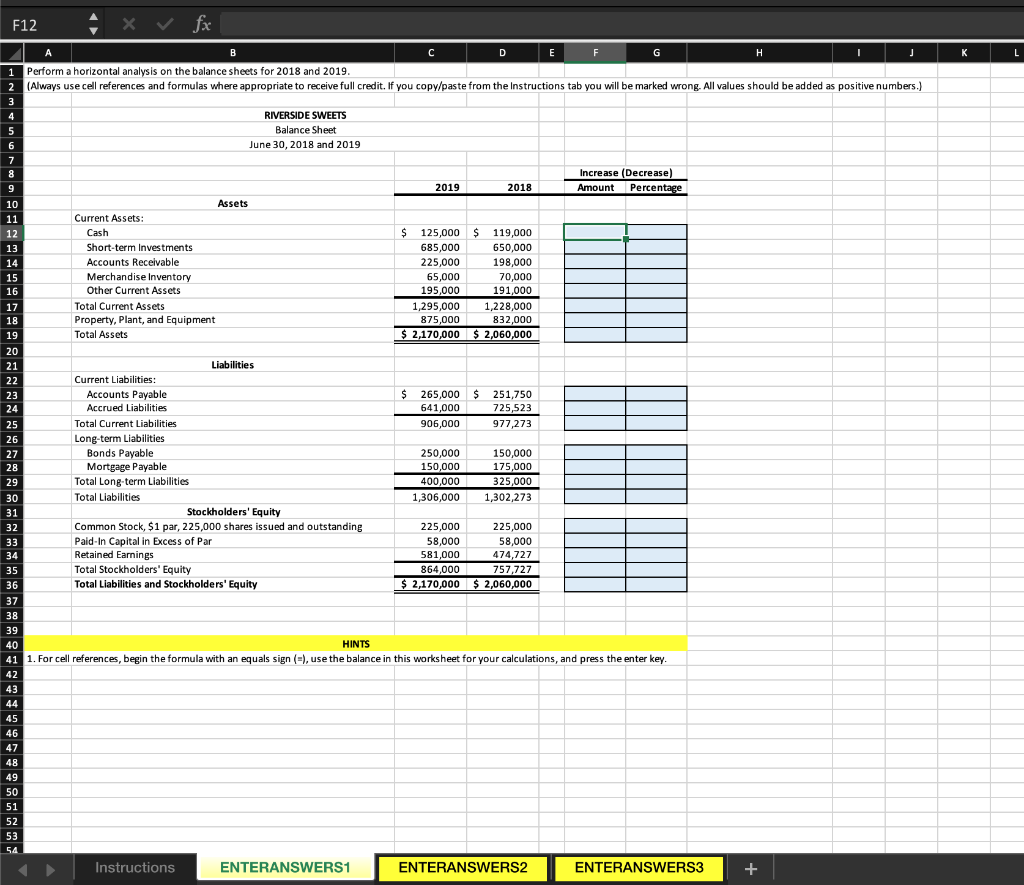This screenshot has height=885, width=1024.
Task: Click the Name Box up spinner arrow
Action: (x=91, y=16)
